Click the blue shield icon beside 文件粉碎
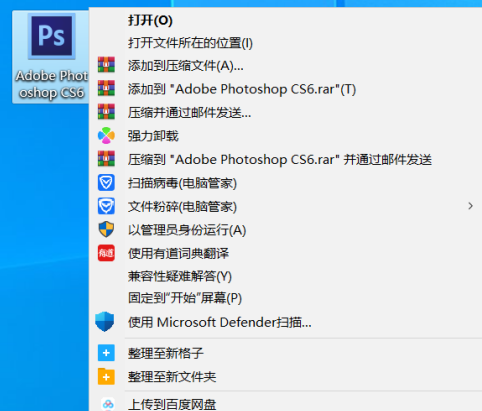The height and width of the screenshot is (411, 482). point(106,206)
